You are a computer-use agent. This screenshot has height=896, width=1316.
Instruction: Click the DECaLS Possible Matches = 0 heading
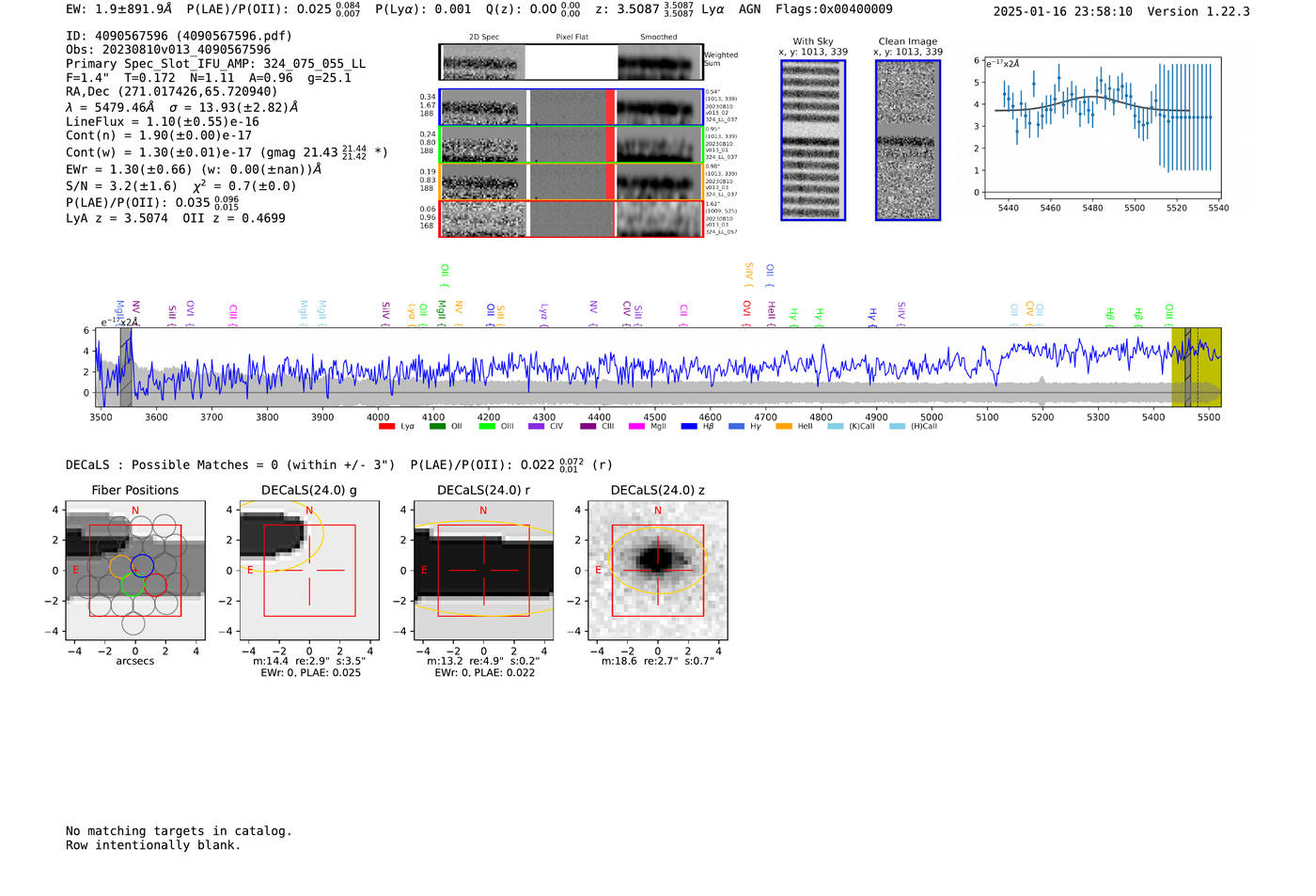tap(230, 464)
